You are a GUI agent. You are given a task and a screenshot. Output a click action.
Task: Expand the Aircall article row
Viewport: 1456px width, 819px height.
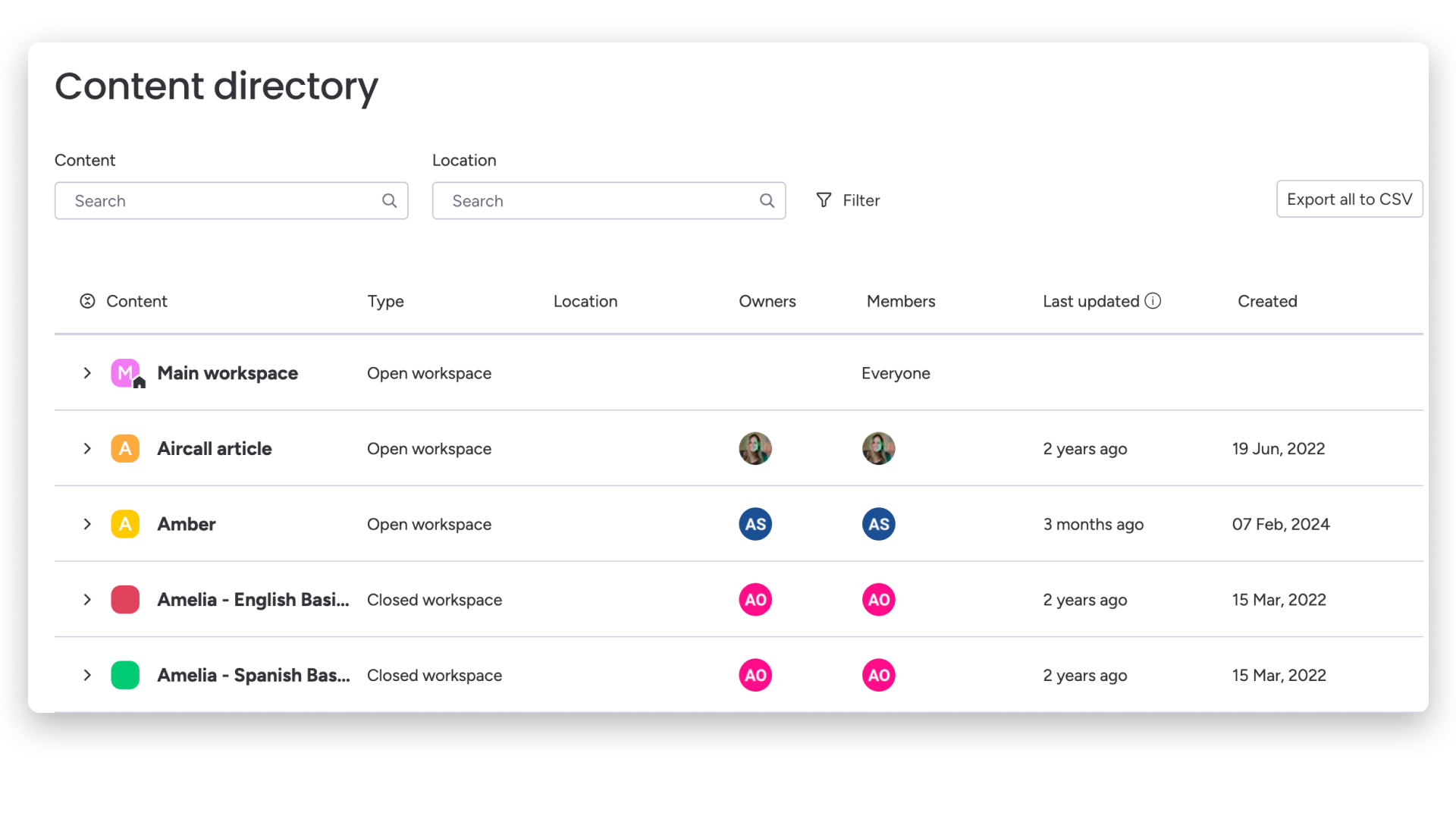pyautogui.click(x=87, y=449)
